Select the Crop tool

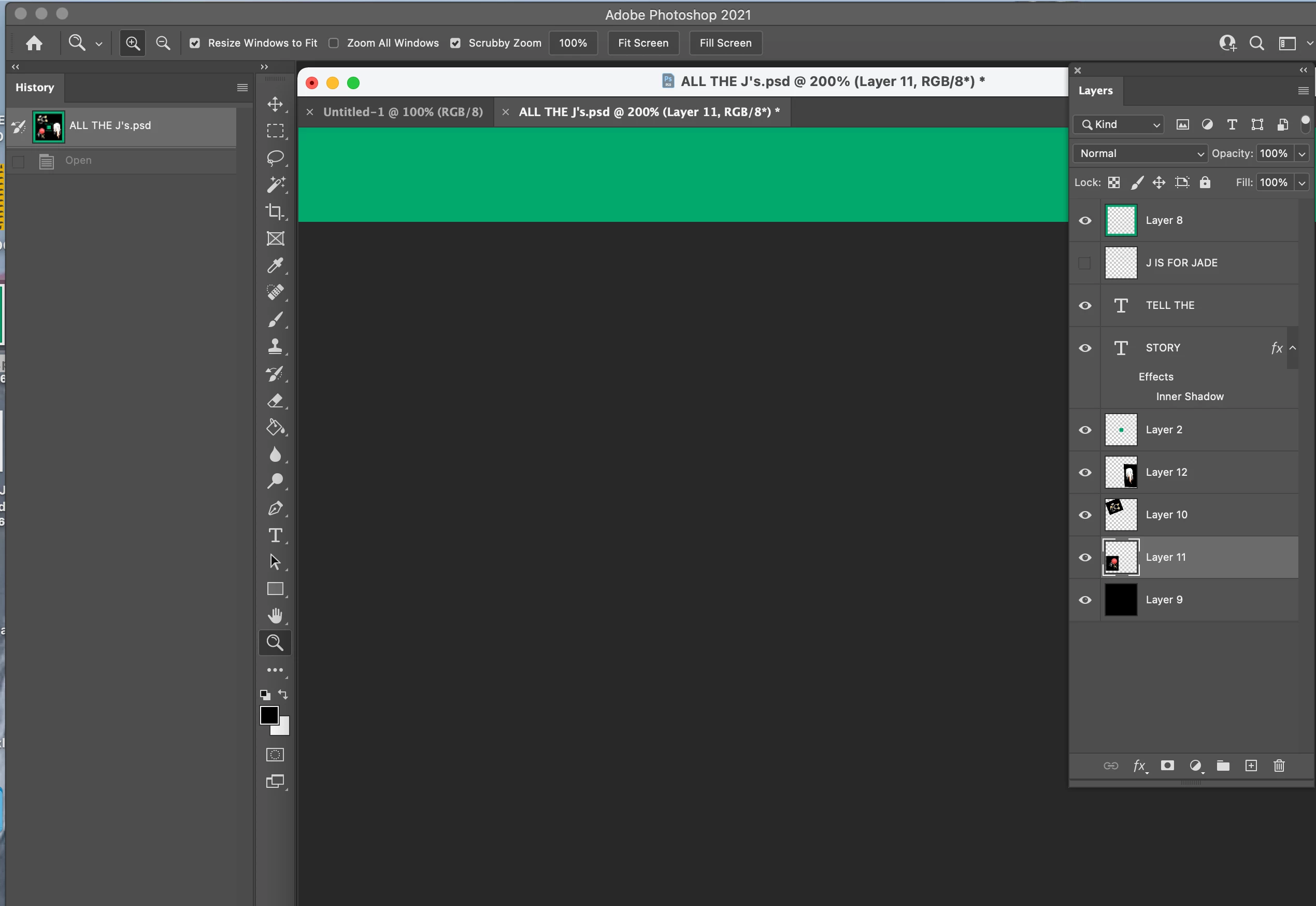click(275, 211)
